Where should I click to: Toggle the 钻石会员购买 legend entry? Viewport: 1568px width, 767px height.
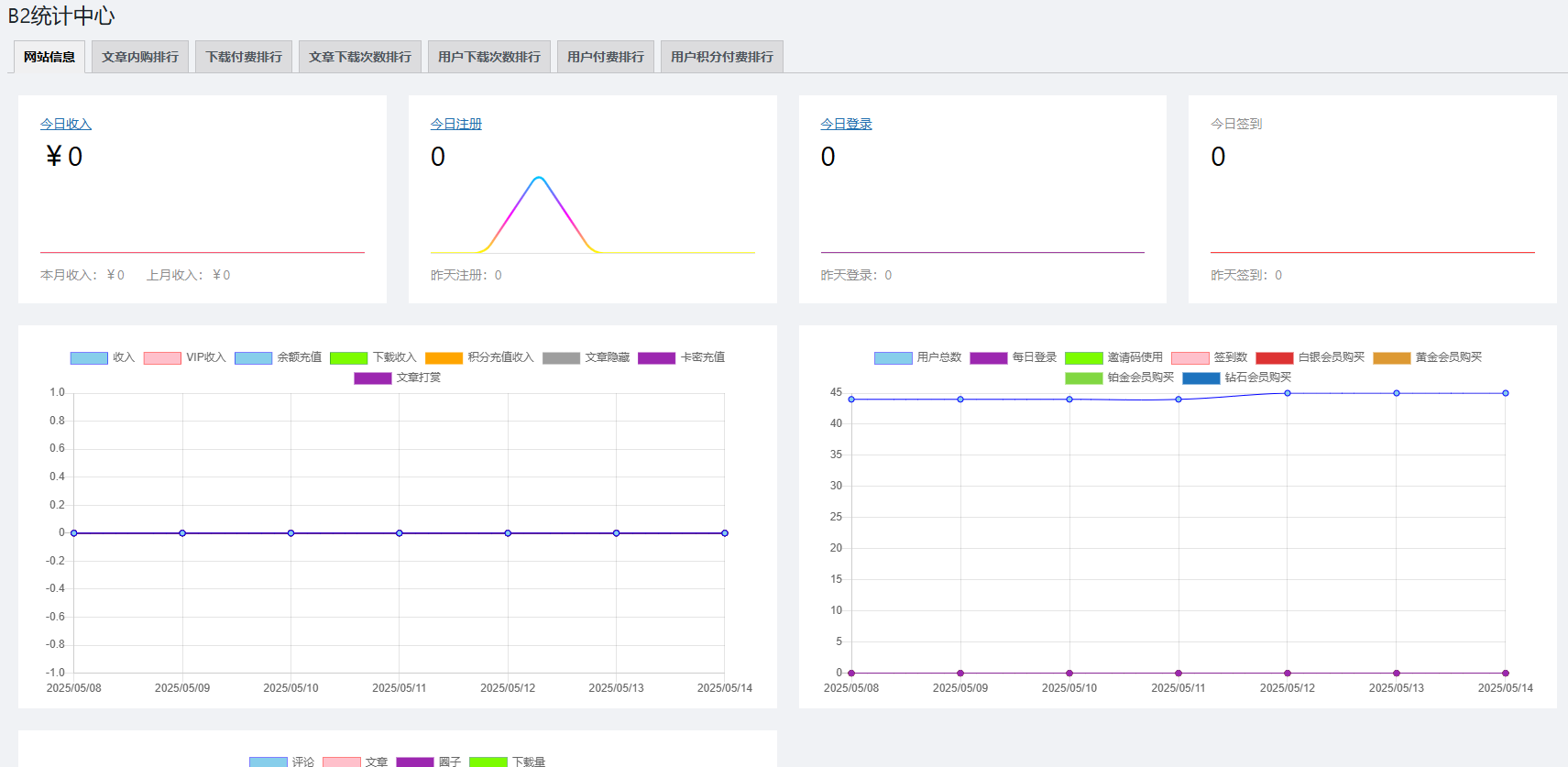pos(1236,378)
